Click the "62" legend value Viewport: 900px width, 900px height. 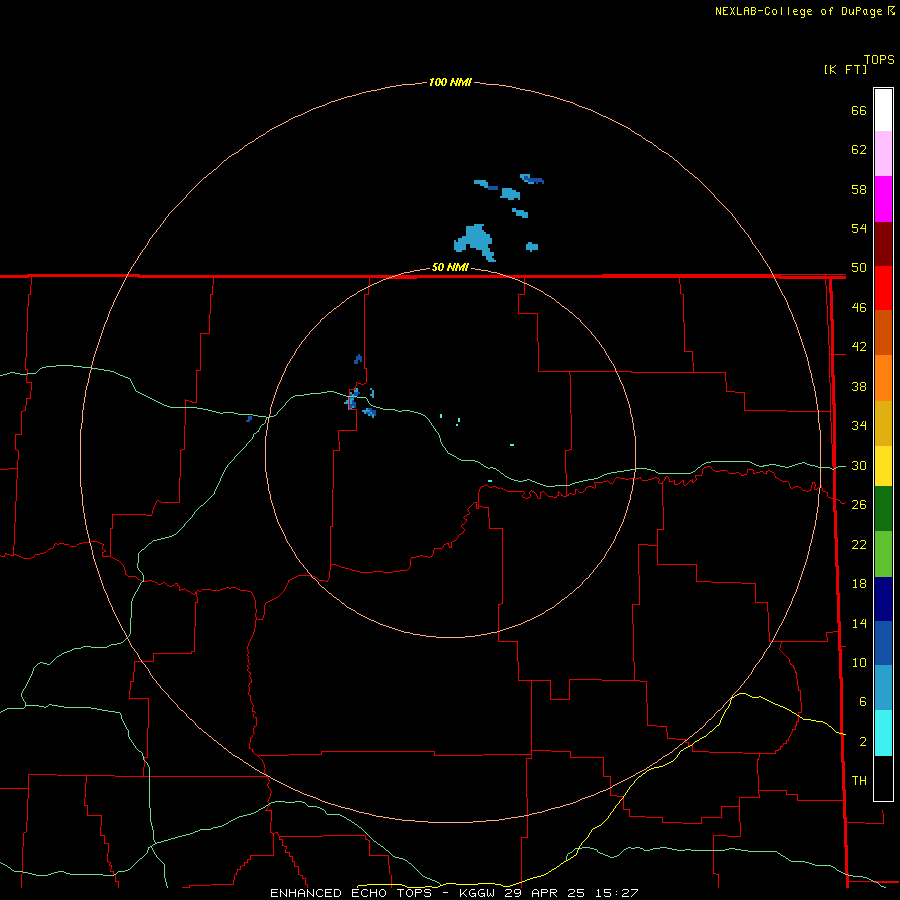point(859,150)
